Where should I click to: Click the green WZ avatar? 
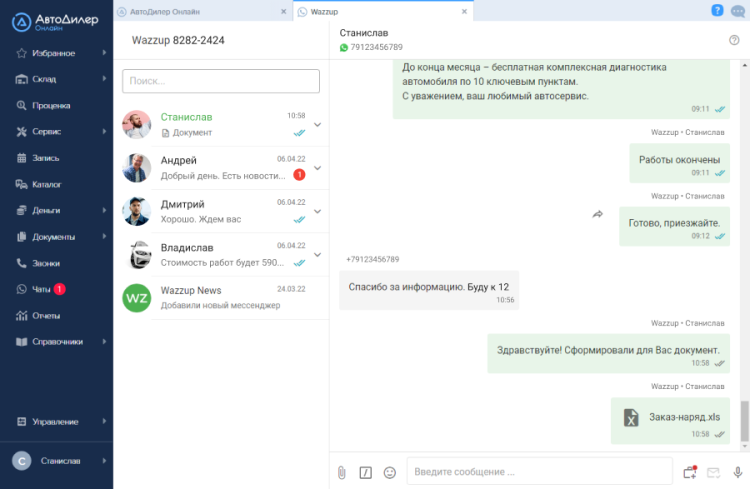(137, 298)
